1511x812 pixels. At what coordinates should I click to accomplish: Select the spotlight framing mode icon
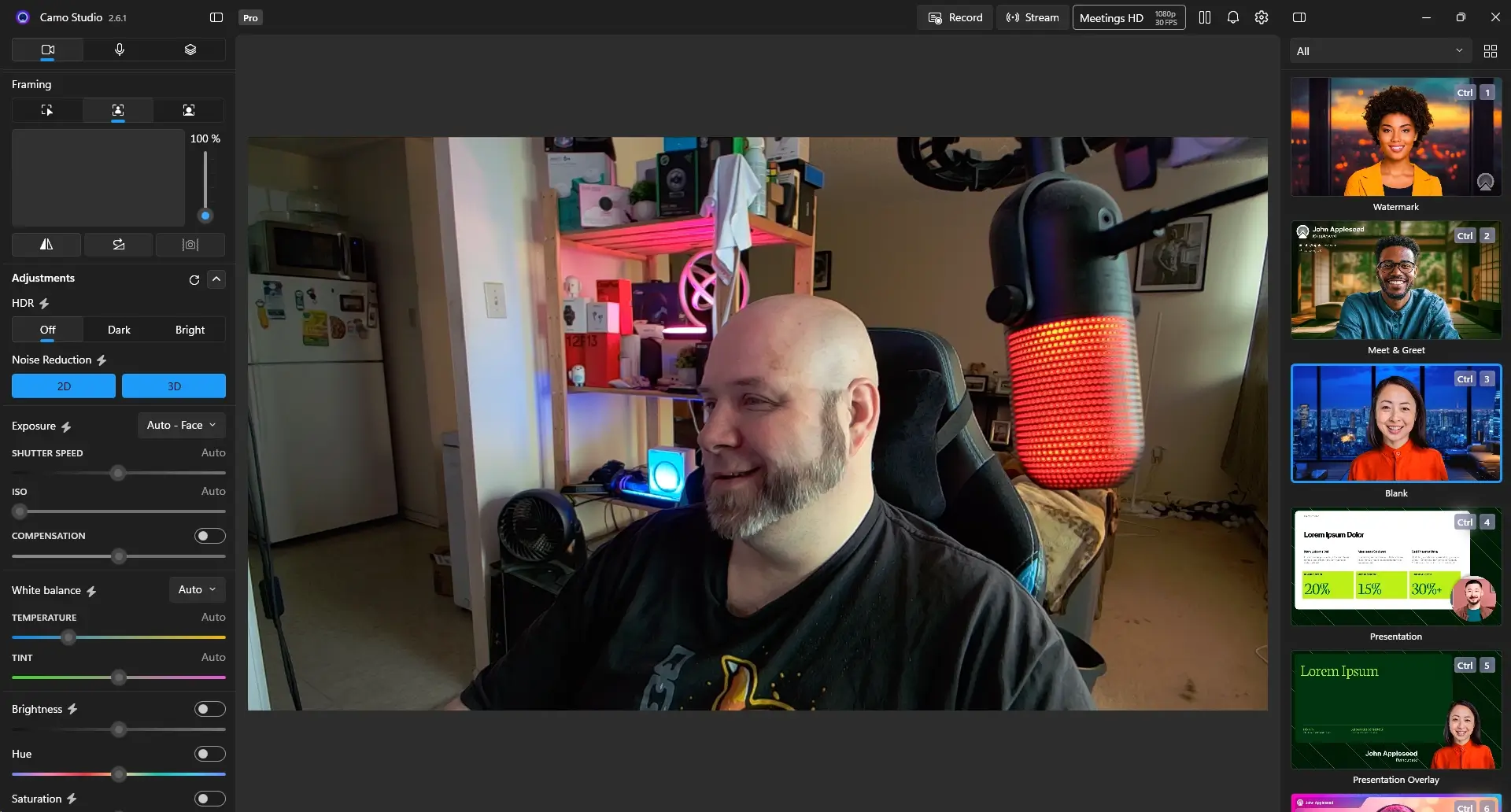(x=189, y=110)
